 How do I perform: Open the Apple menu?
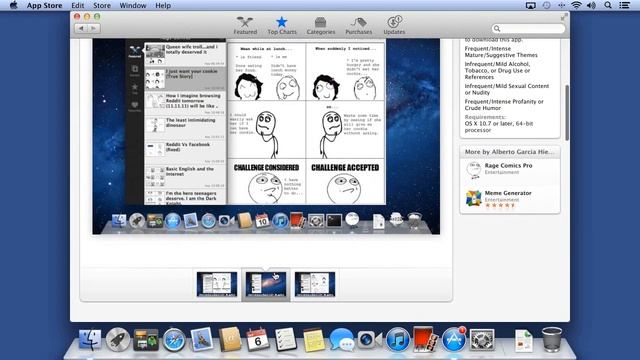click(x=13, y=5)
